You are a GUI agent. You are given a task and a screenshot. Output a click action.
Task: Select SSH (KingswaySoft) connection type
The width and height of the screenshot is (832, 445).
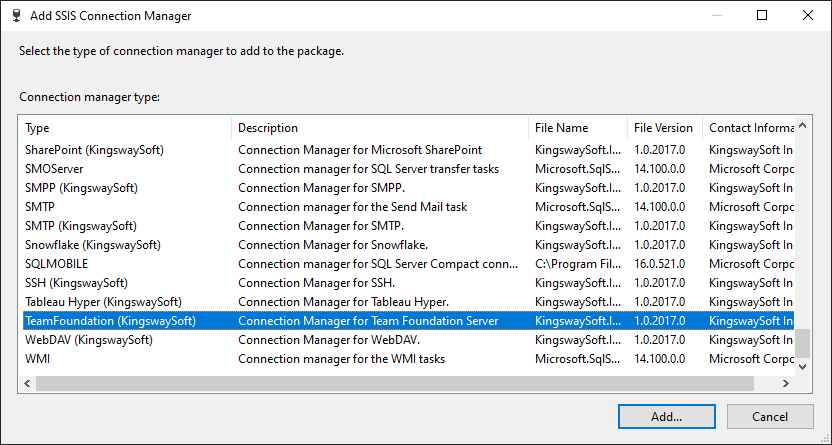pyautogui.click(x=76, y=283)
